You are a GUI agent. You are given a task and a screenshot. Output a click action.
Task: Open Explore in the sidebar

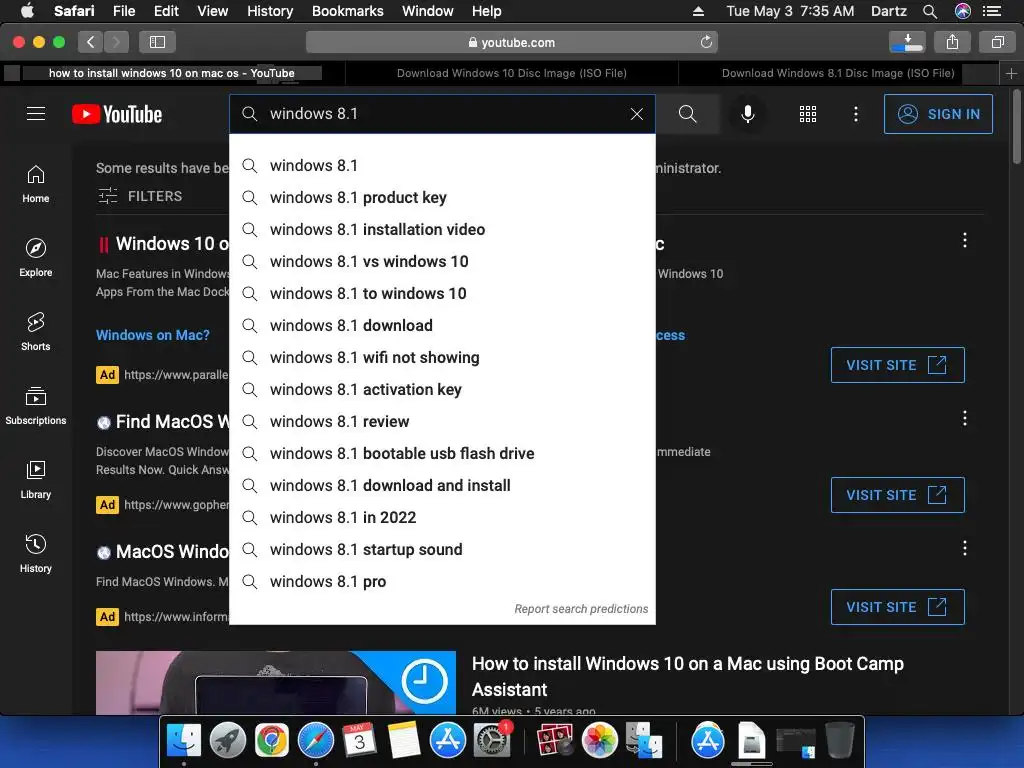[36, 258]
